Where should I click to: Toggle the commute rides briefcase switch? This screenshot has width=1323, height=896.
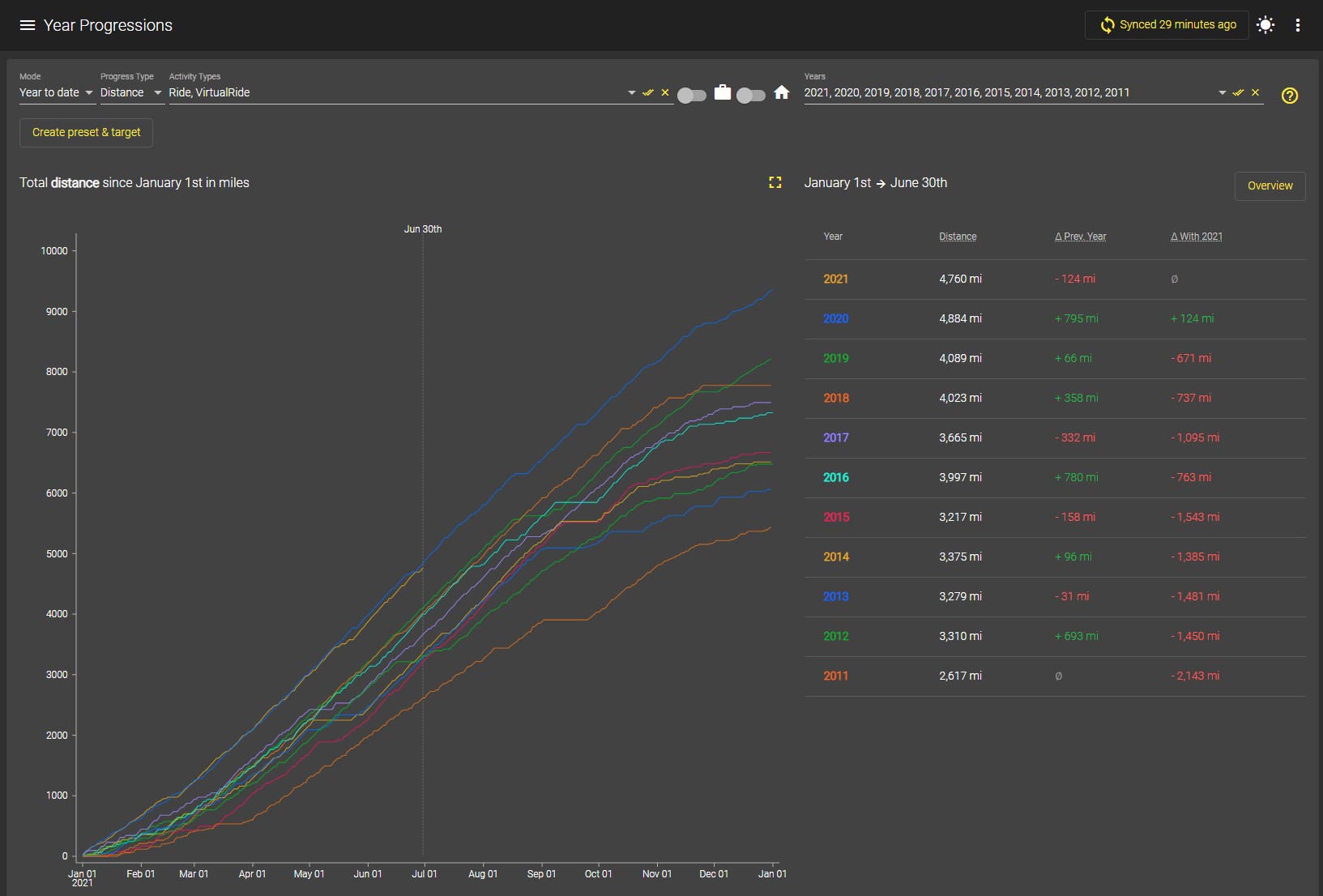pos(692,95)
